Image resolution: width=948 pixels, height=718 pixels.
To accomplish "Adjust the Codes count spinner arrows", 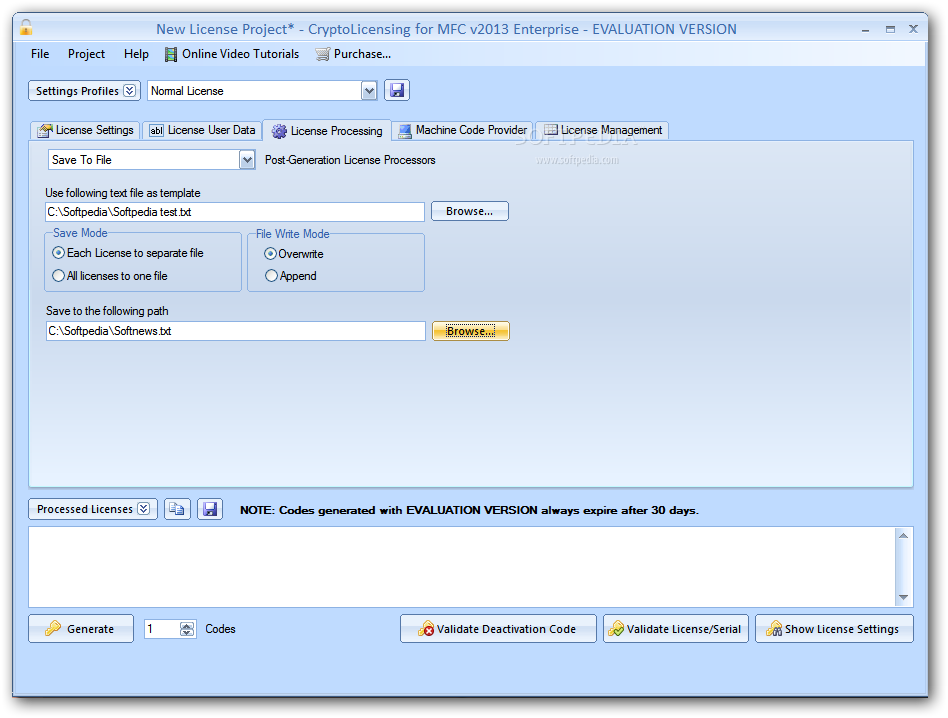I will 187,629.
